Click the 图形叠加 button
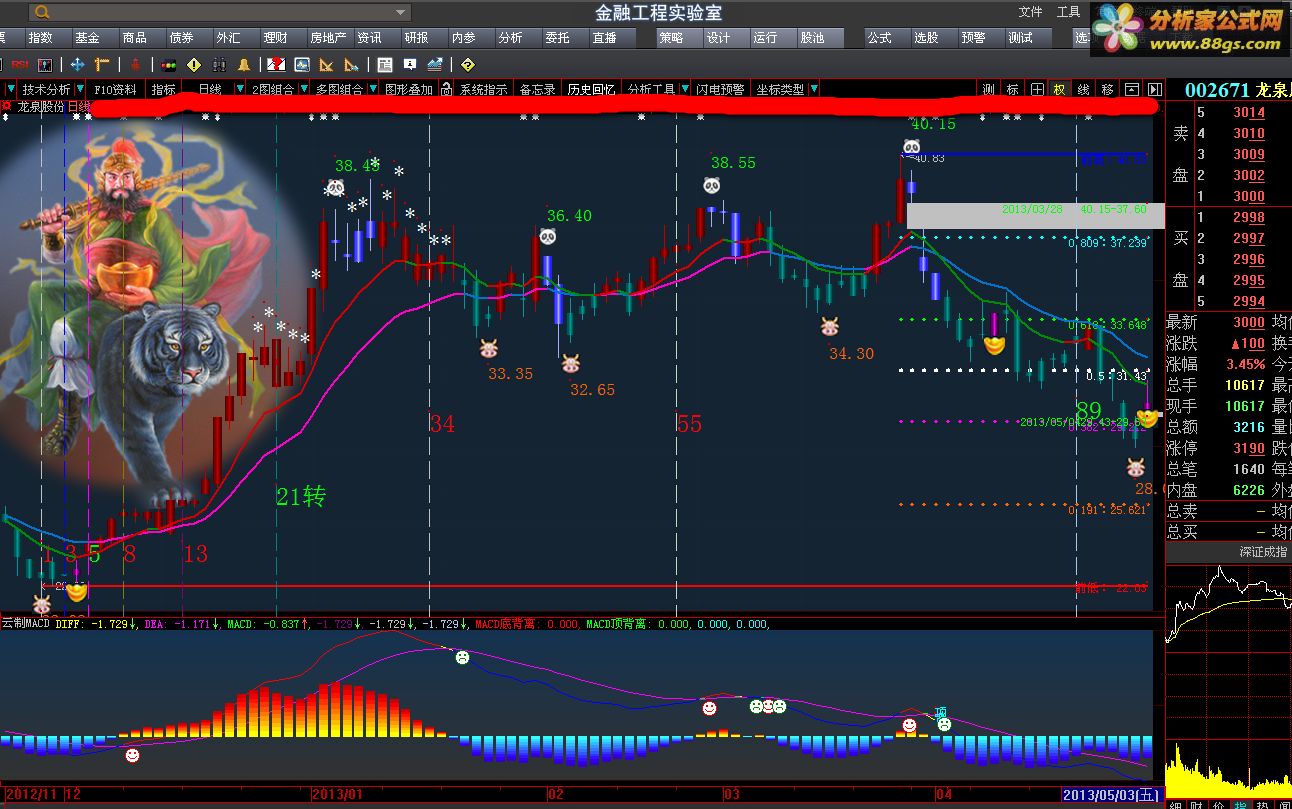 409,89
